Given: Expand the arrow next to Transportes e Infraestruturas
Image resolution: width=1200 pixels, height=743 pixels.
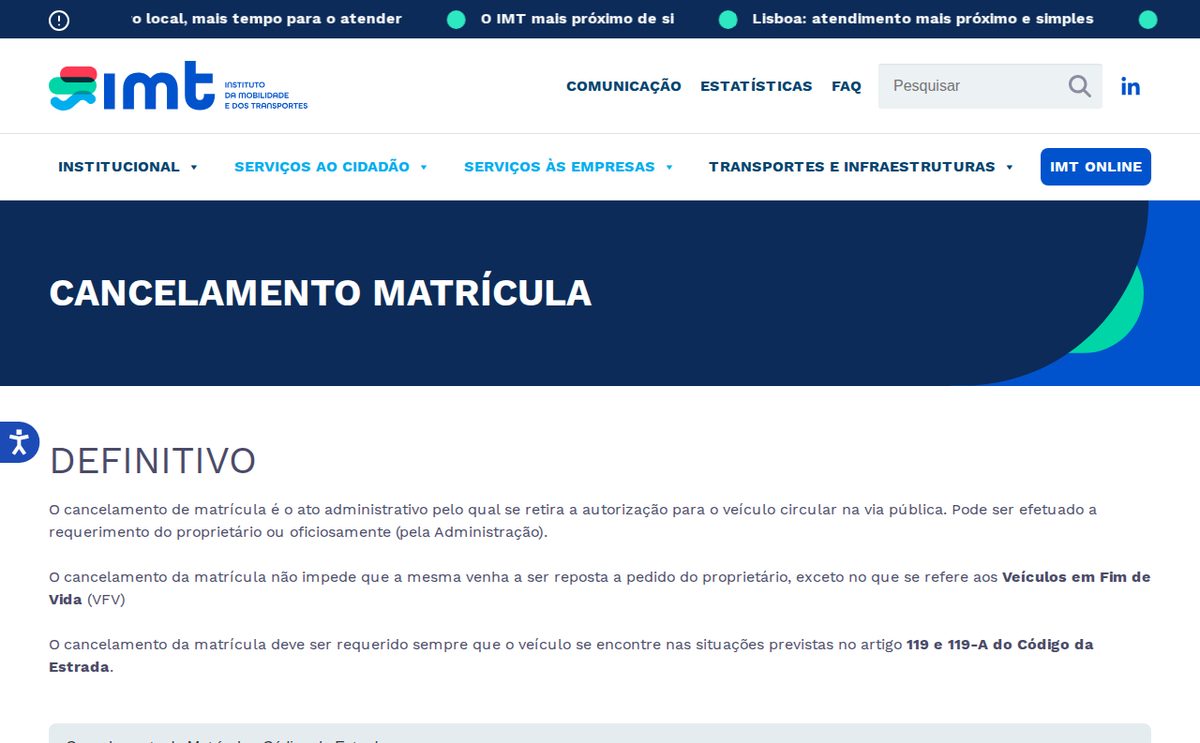Looking at the screenshot, I should [x=1010, y=167].
